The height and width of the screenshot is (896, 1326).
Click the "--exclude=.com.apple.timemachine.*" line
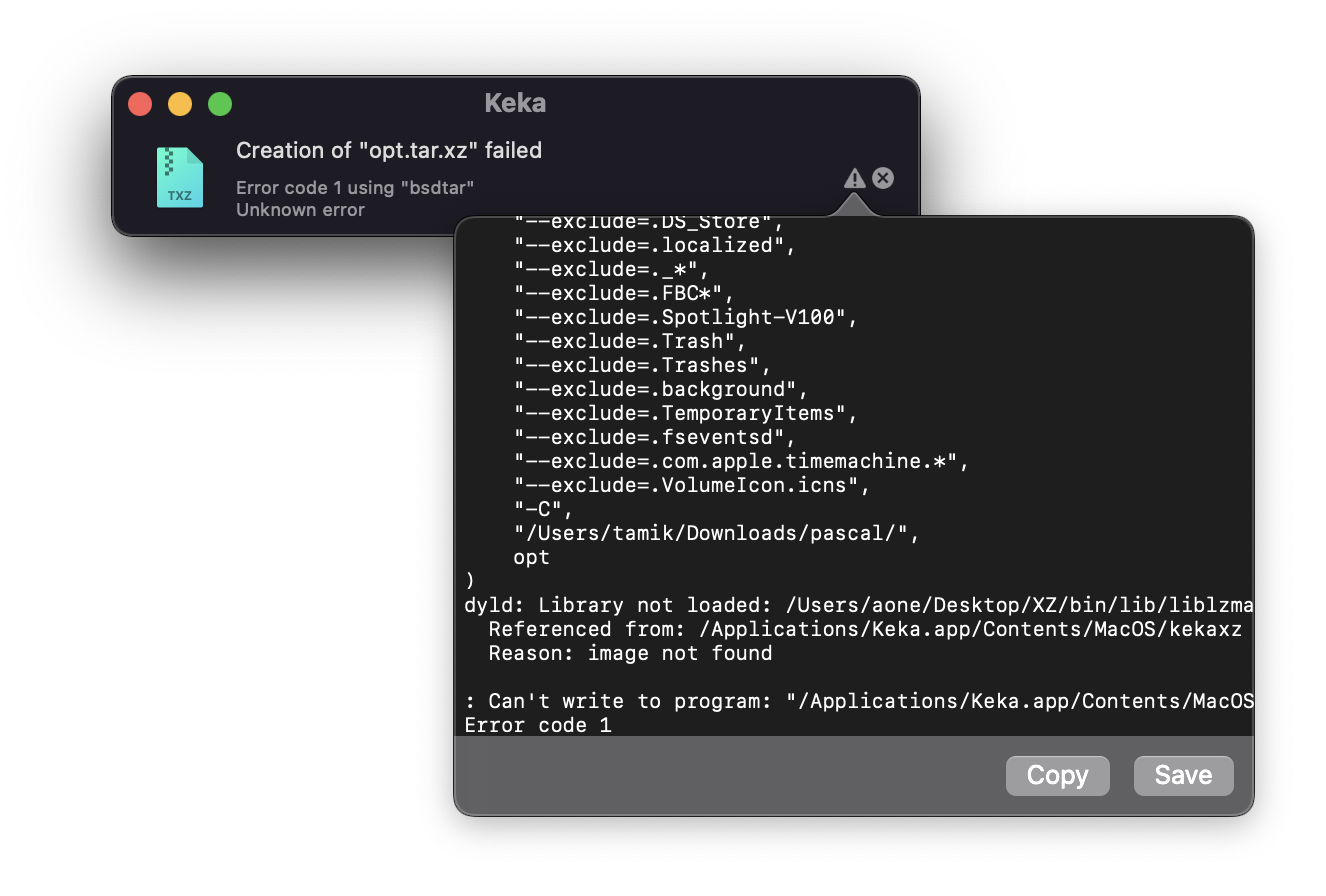pos(741,461)
